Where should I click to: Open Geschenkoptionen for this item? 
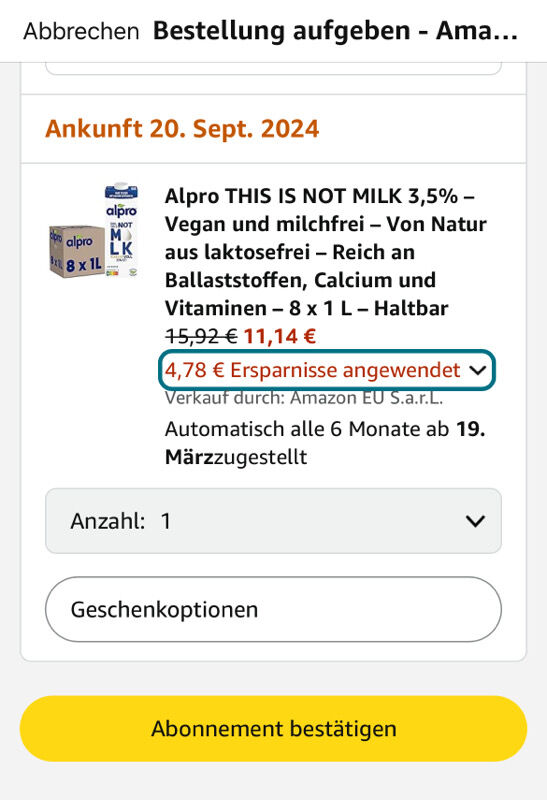point(274,609)
